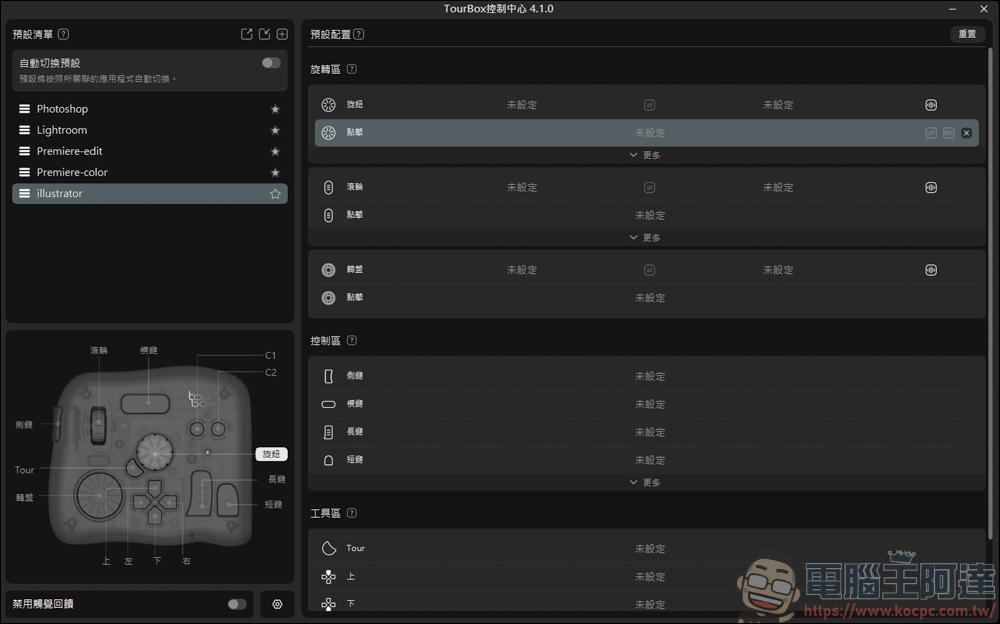Click 短鍵 label on device diagram

tap(274, 504)
